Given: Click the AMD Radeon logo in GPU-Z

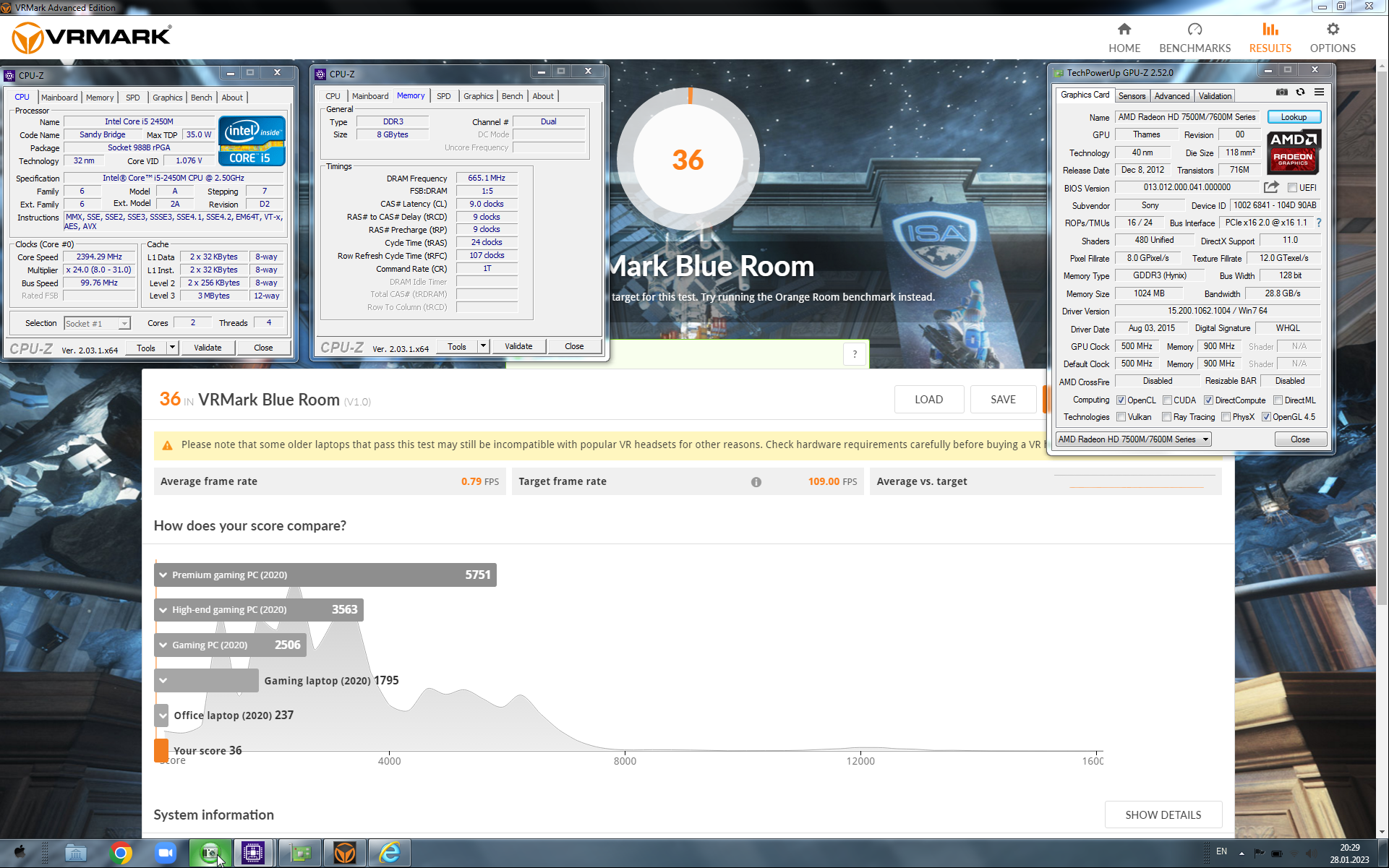Looking at the screenshot, I should click(x=1293, y=152).
